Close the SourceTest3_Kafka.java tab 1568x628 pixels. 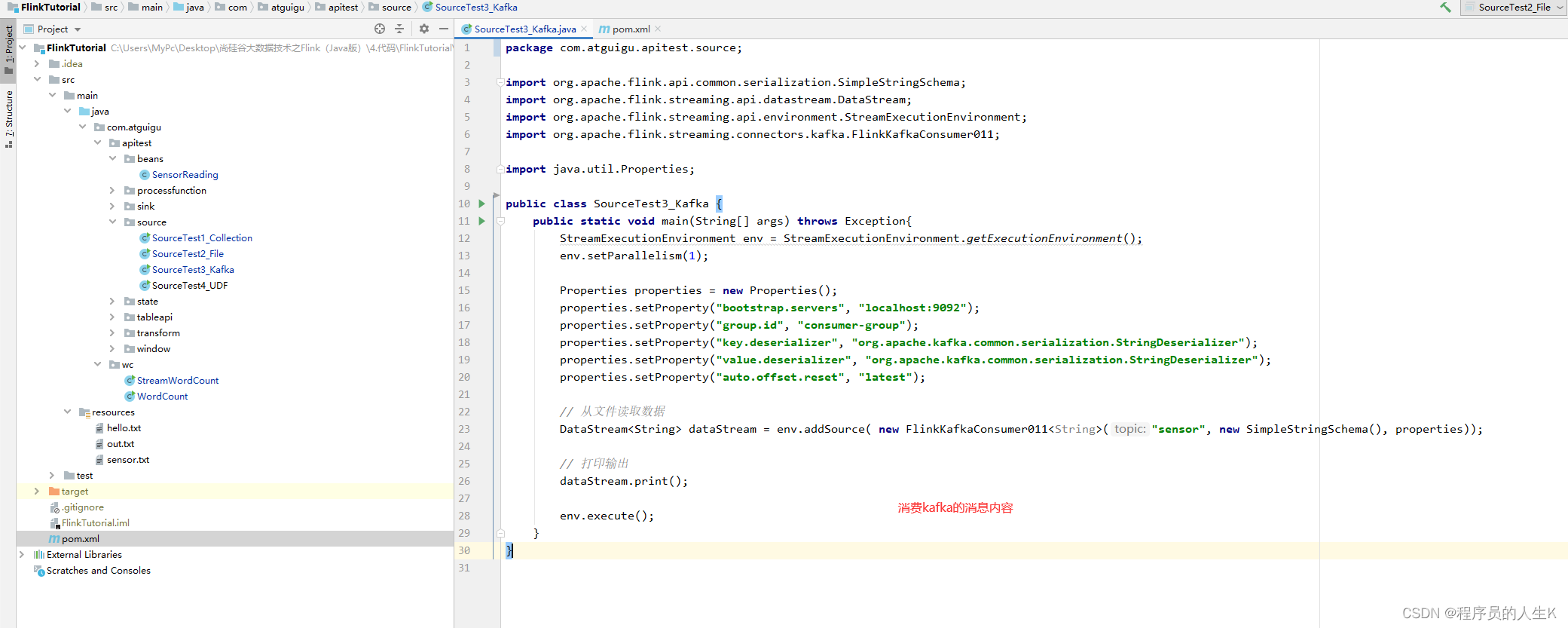[584, 29]
